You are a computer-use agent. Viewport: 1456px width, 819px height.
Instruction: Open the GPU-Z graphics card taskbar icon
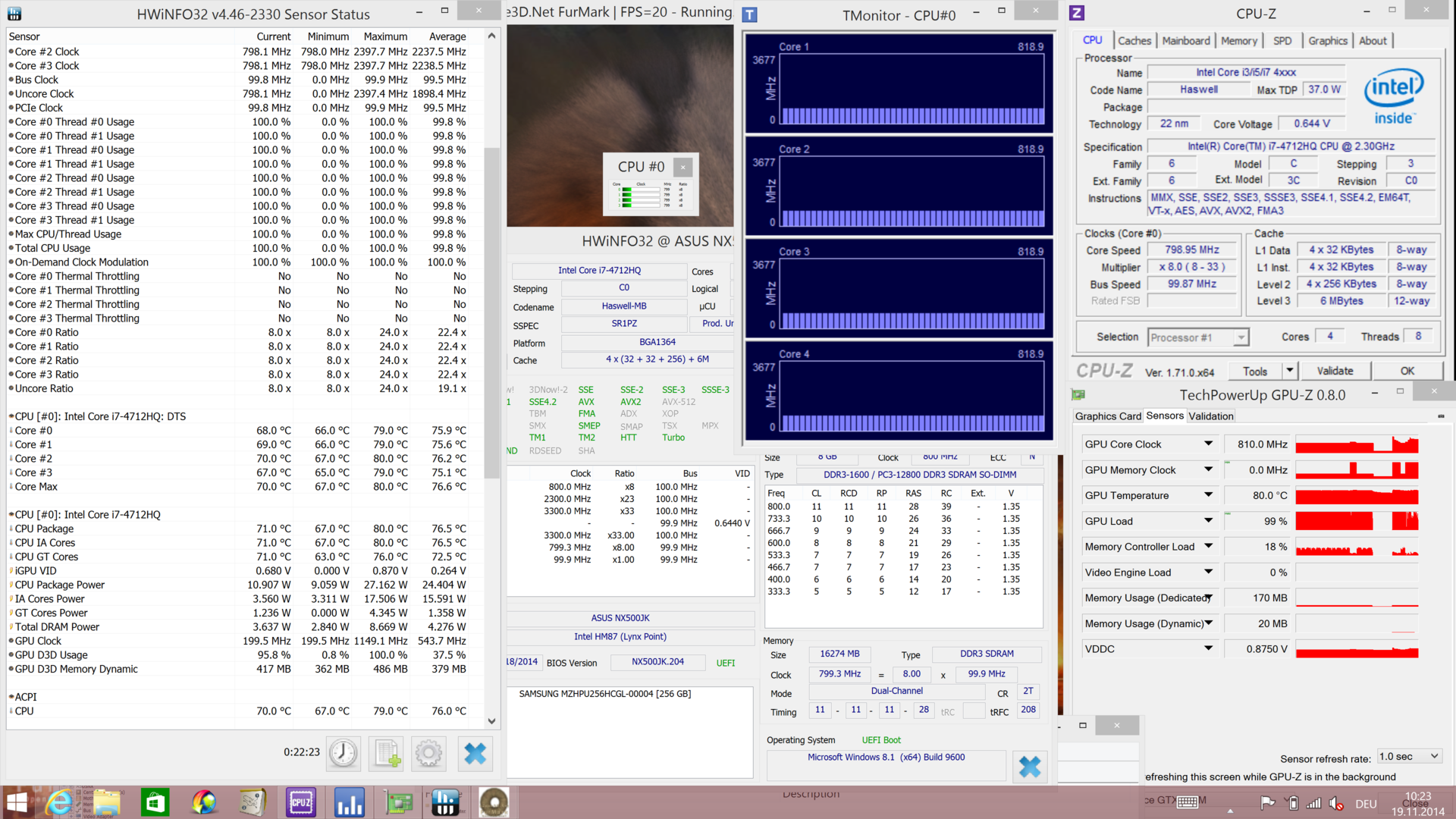click(397, 802)
